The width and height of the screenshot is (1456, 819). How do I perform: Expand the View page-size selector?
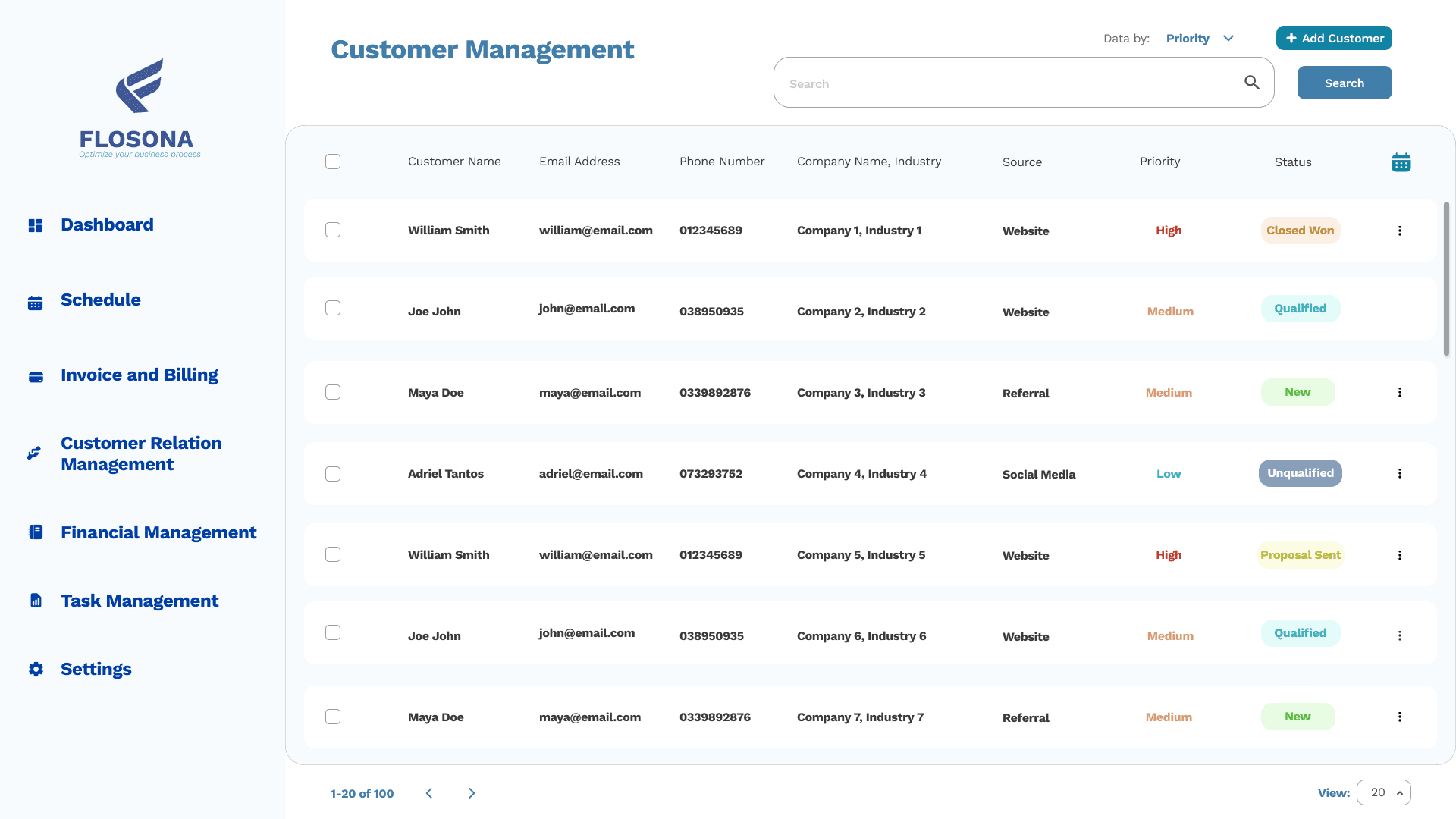tap(1384, 792)
